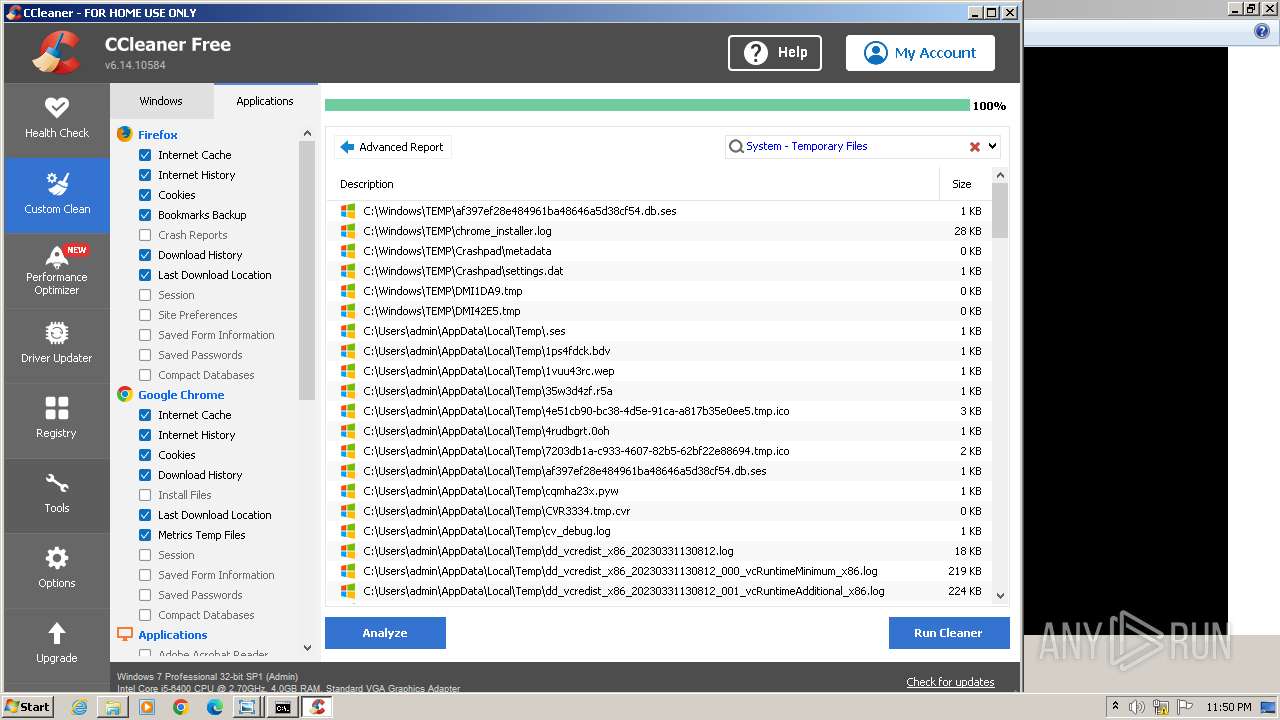Enable Firefox Saved Passwords checkbox
1280x720 pixels.
pyautogui.click(x=145, y=355)
